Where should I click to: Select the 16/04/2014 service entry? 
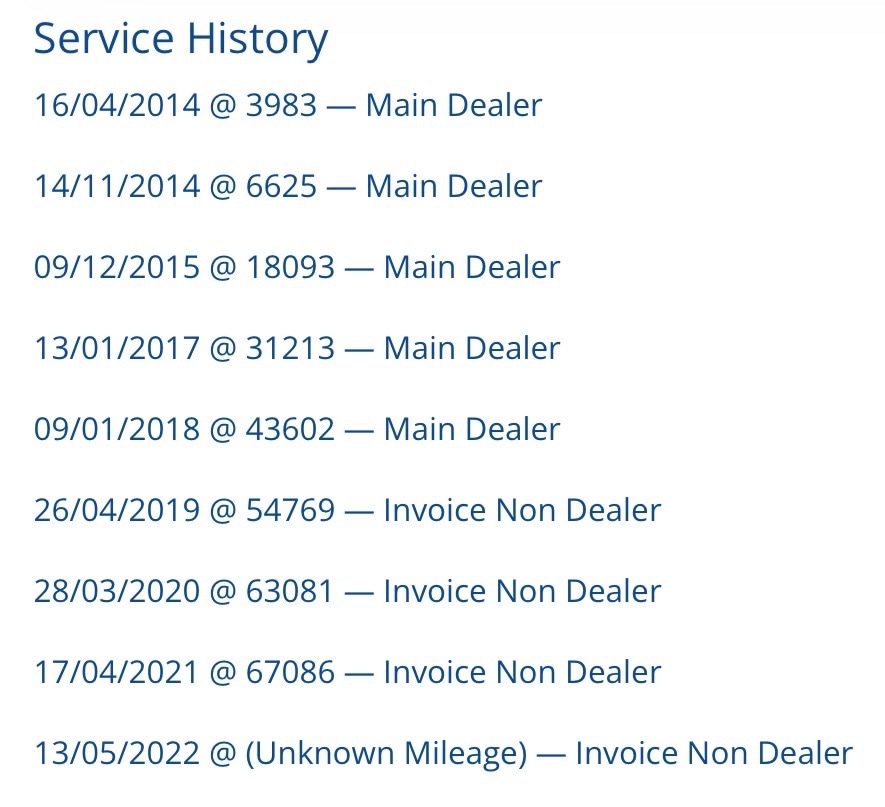(288, 105)
